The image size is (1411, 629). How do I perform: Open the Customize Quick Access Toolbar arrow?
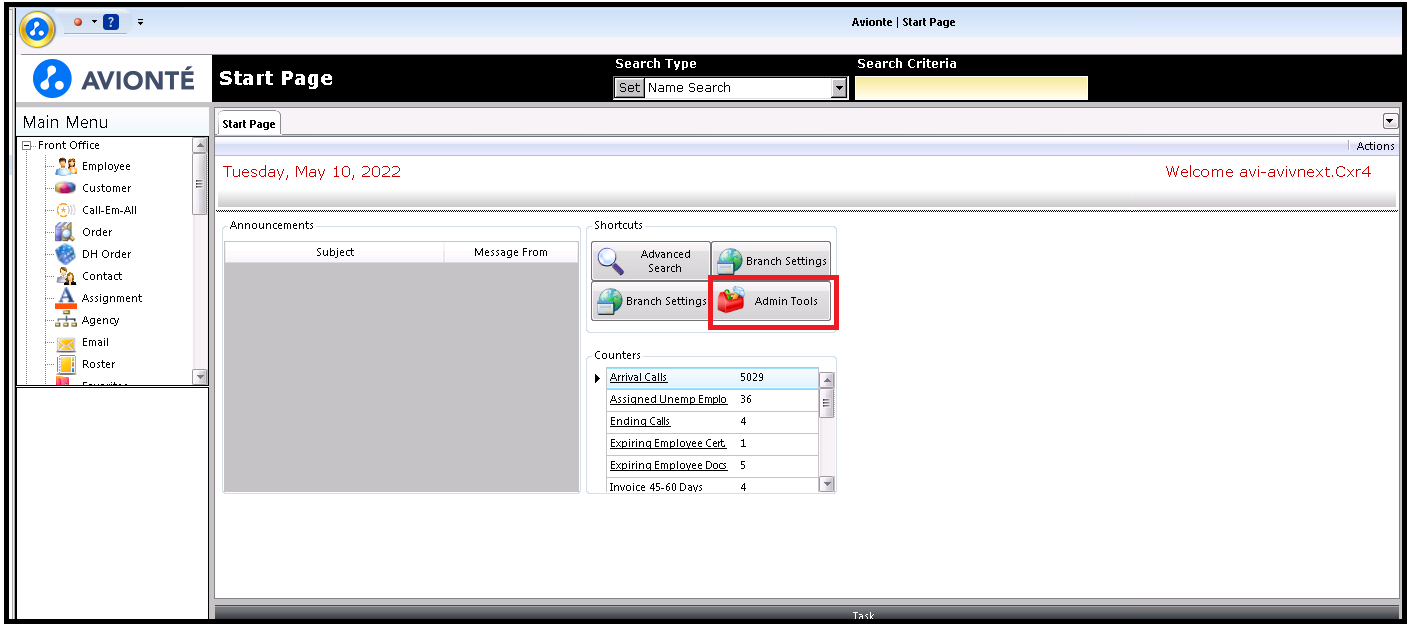(x=140, y=21)
